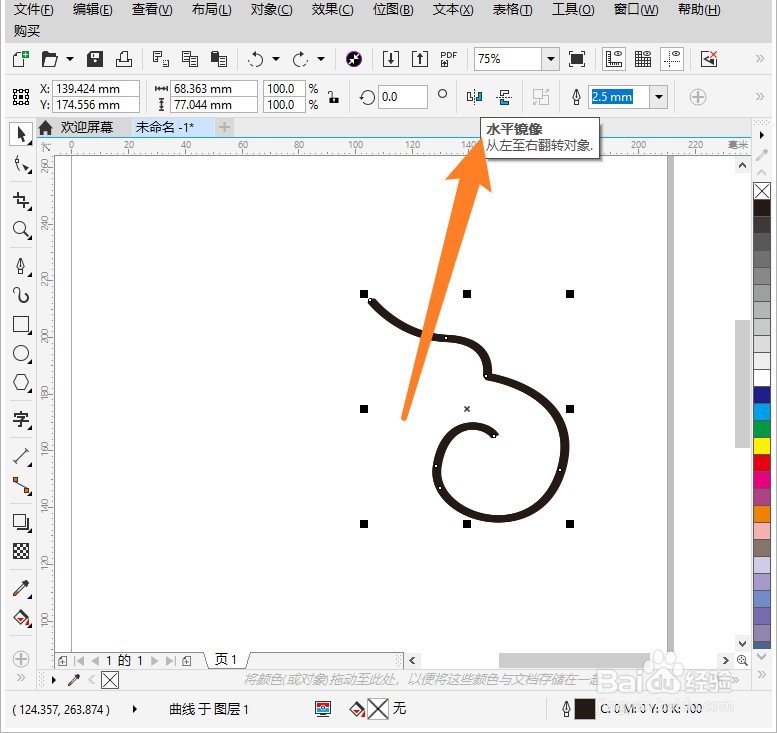Select the Text tool

point(21,419)
